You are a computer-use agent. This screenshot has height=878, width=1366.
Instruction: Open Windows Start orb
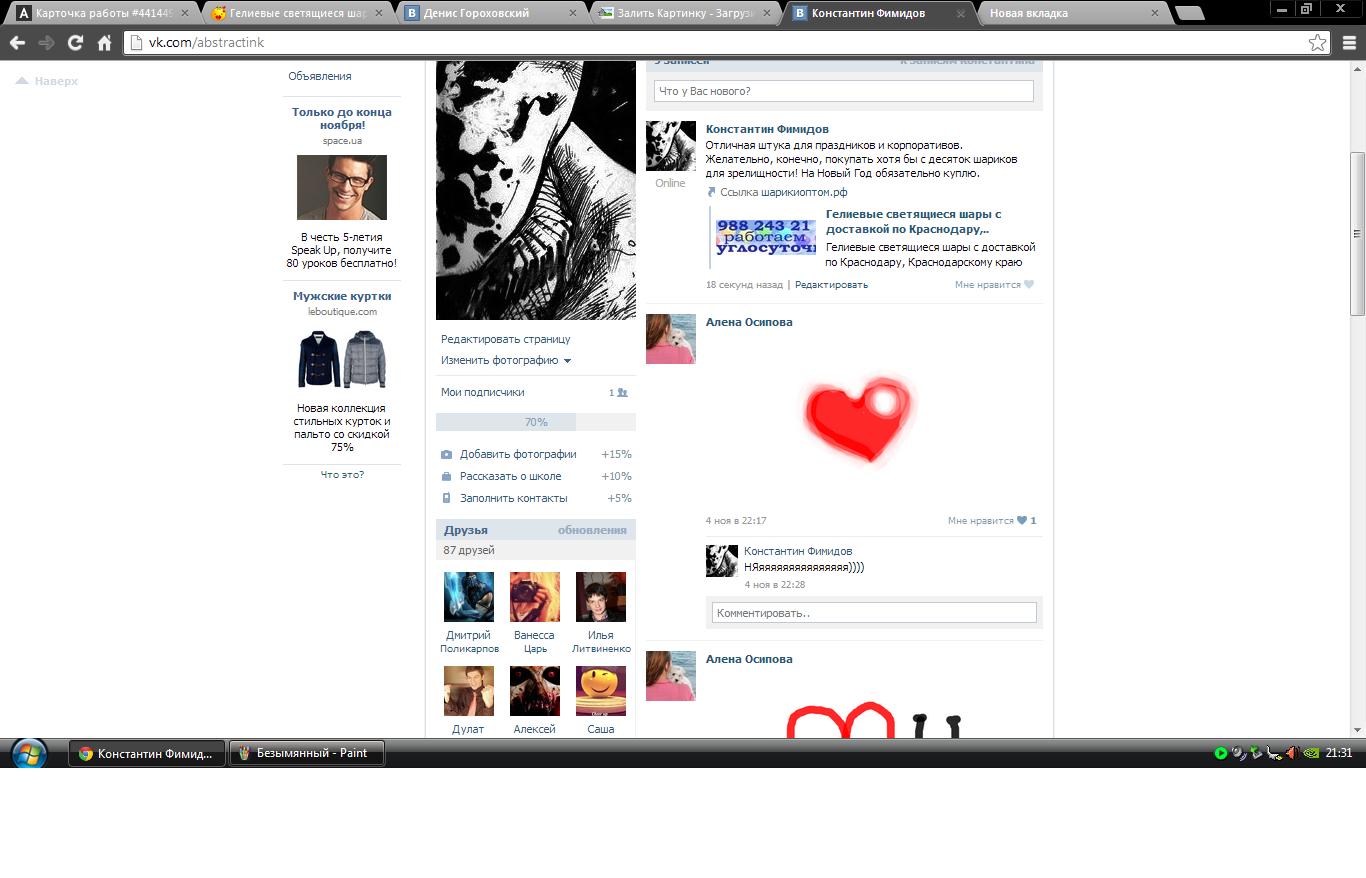coord(28,753)
